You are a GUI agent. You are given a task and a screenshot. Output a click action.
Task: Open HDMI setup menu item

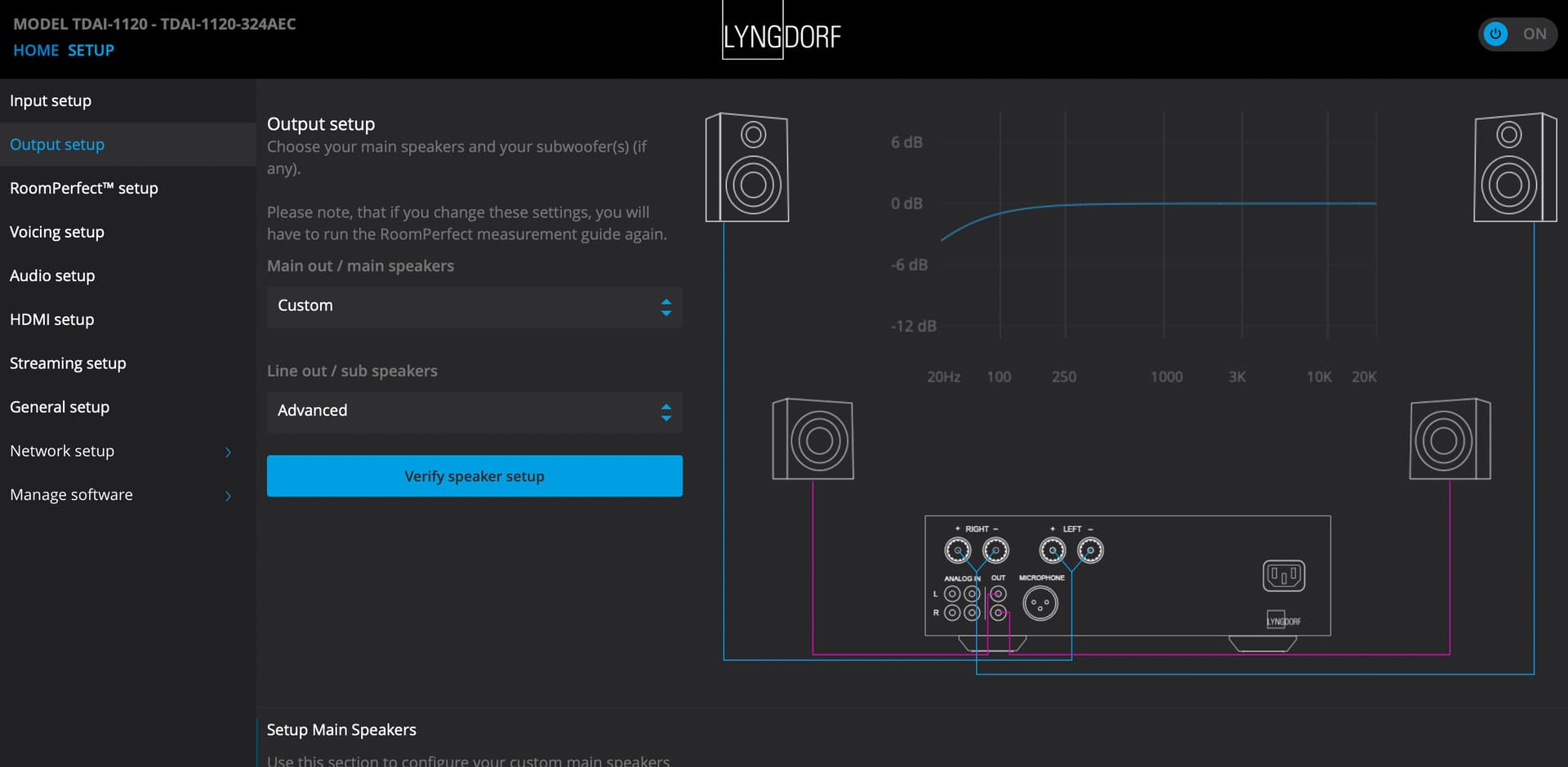click(127, 319)
